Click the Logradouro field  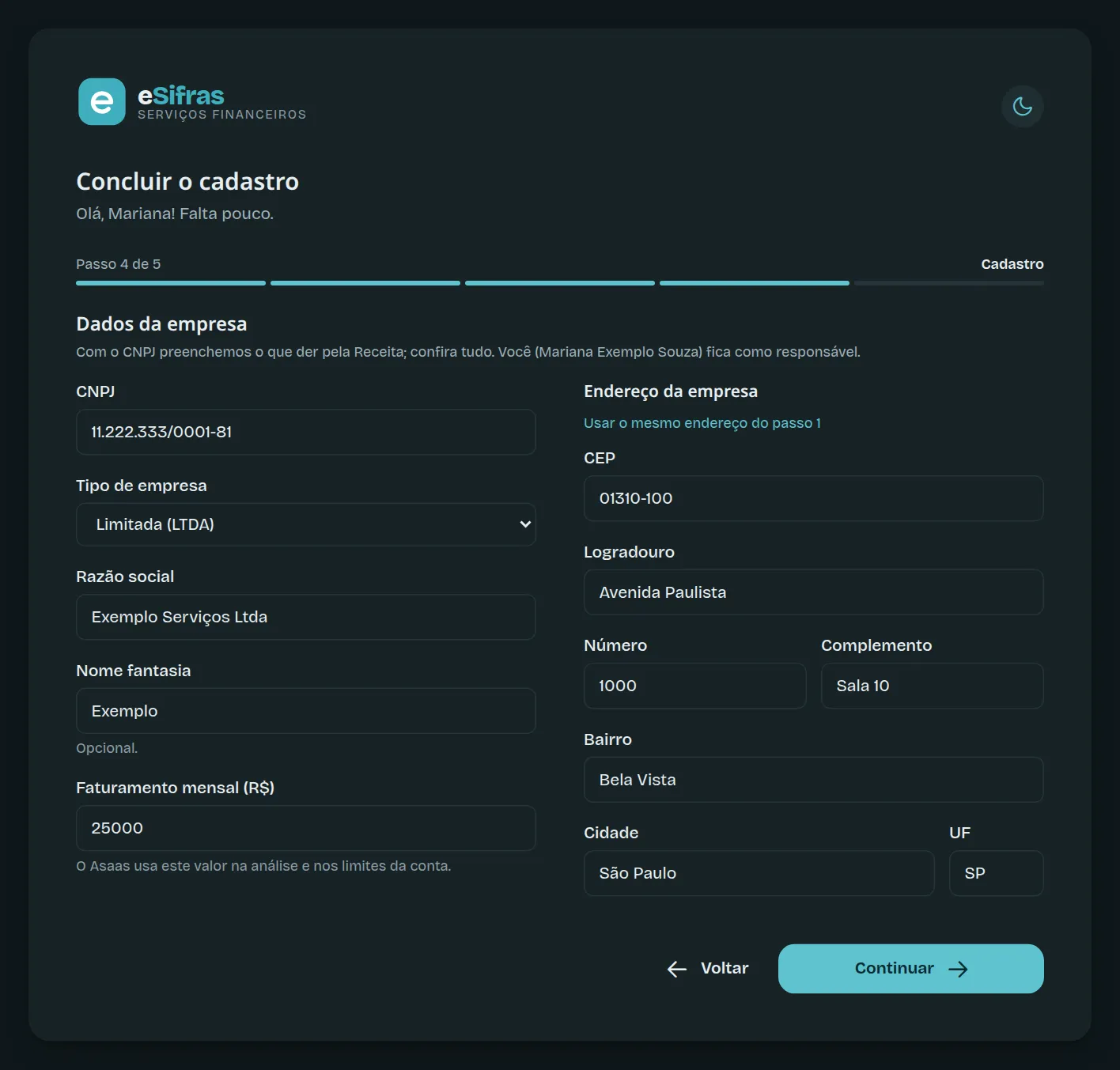[x=813, y=592]
